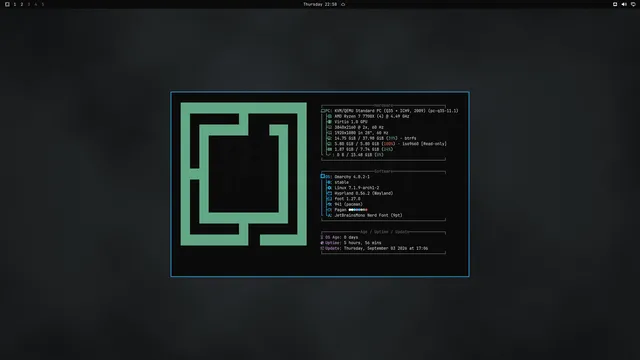Switch to workspace 4
This screenshot has height=360, width=640.
(x=36, y=4)
